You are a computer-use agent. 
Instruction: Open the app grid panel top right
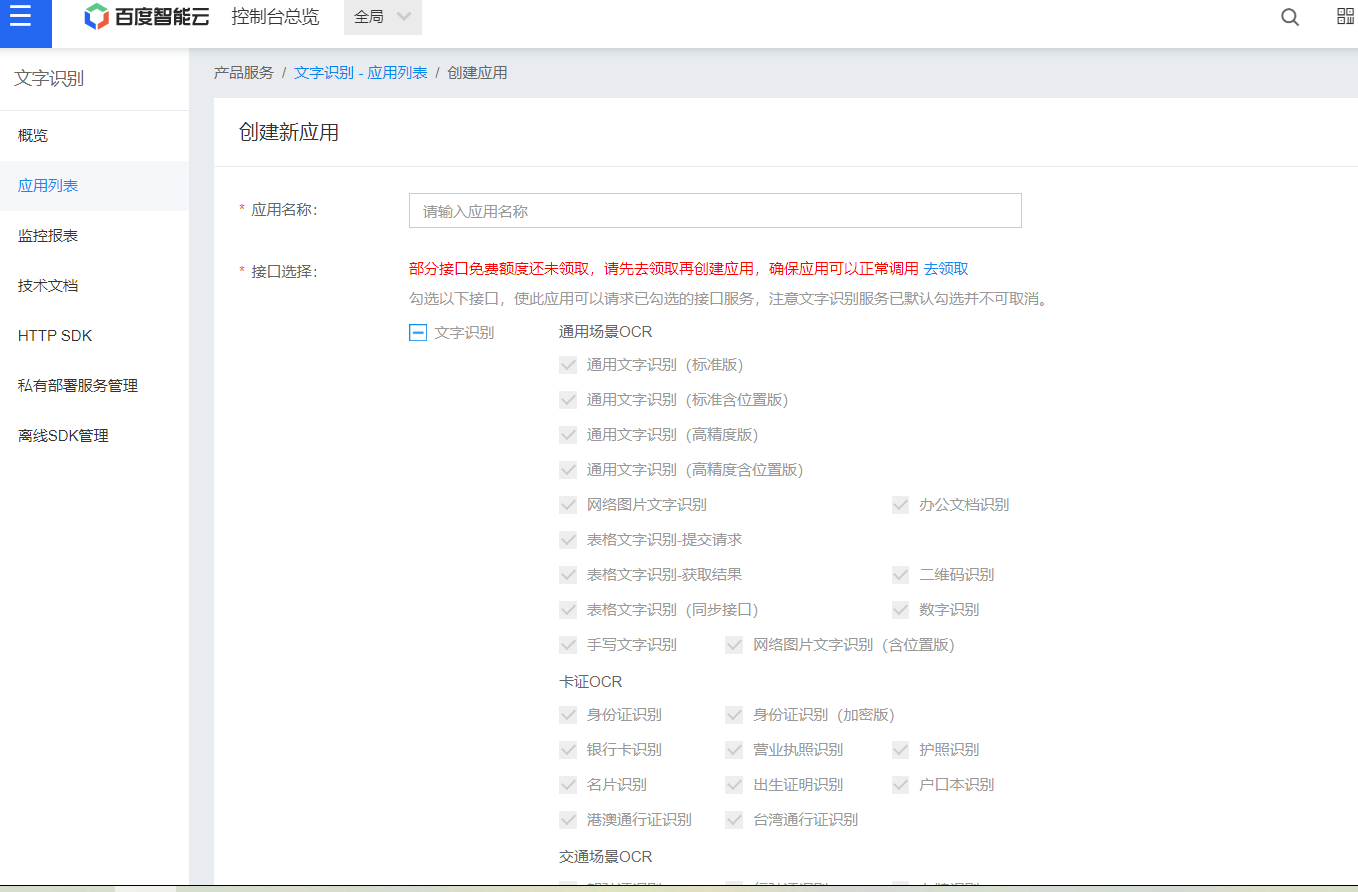1344,18
